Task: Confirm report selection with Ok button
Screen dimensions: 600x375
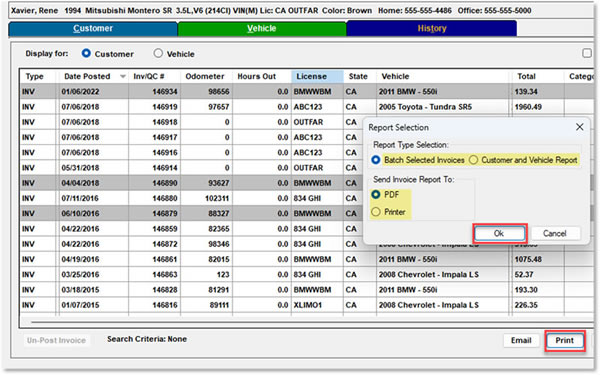Action: (499, 233)
